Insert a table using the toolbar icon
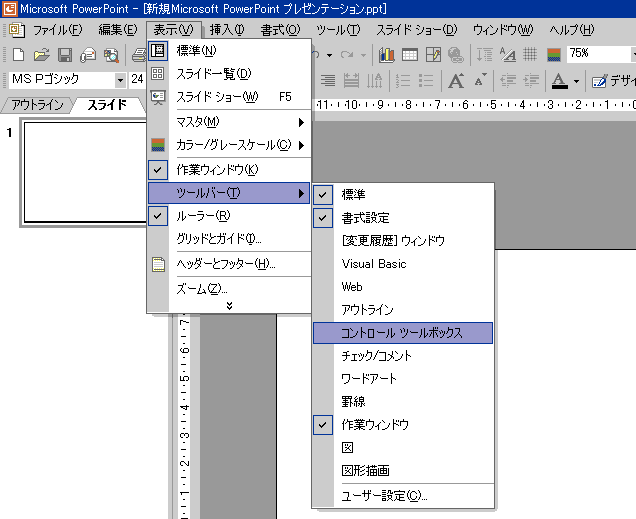Screen dimensions: 636x519 (x=410, y=54)
